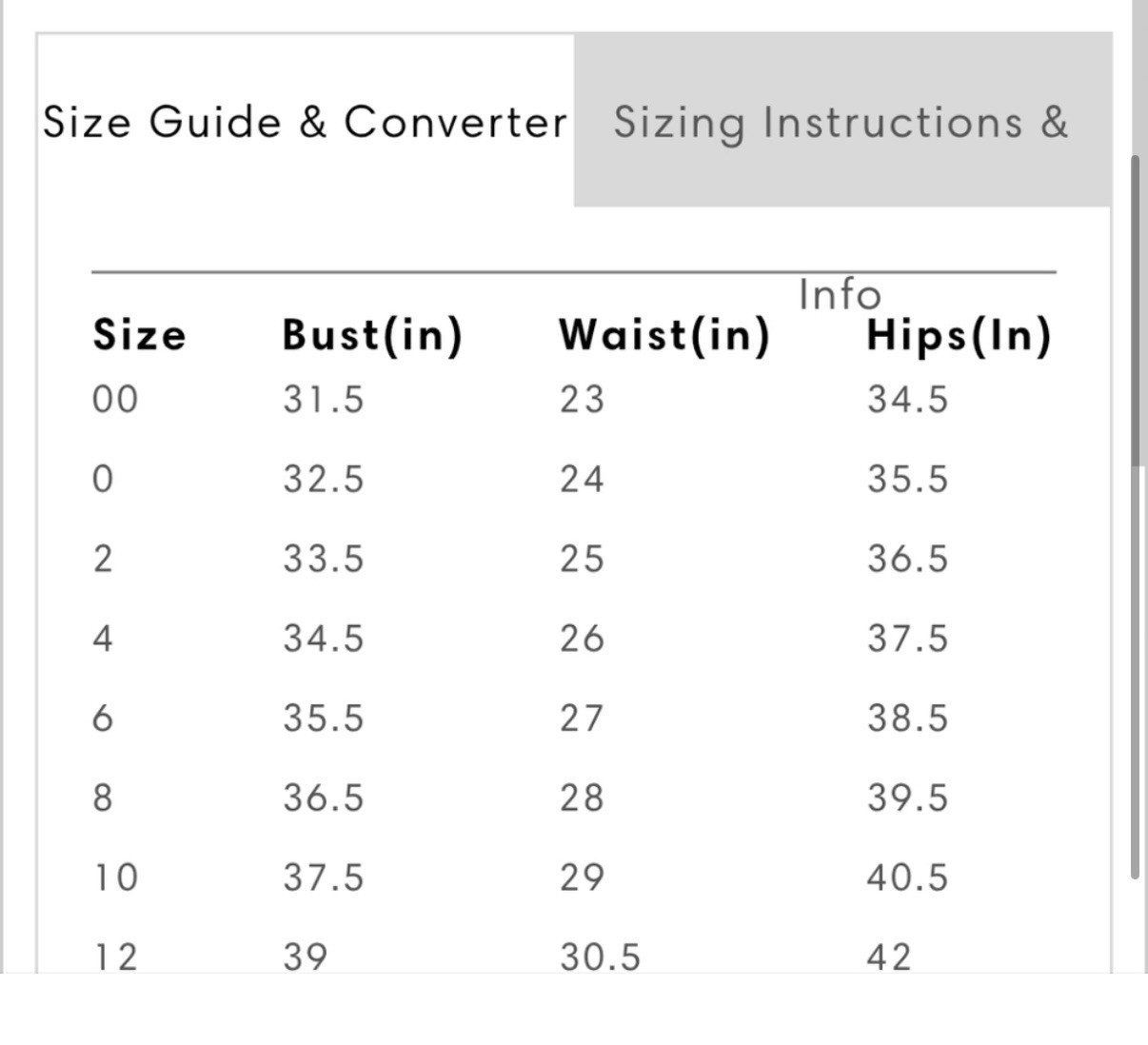Click the 40.5 hips measurement cell
Screen dimensions: 1148x1045
click(x=907, y=877)
